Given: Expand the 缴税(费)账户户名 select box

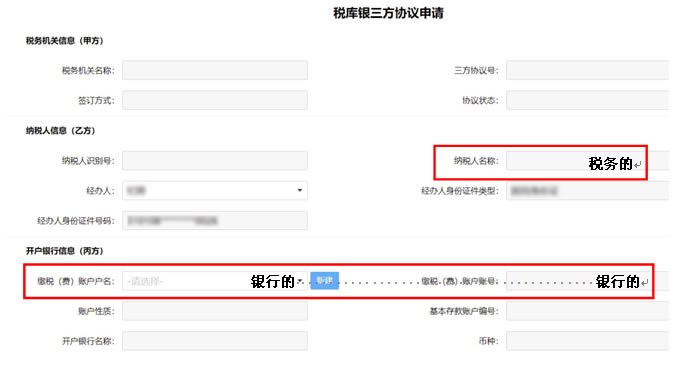Looking at the screenshot, I should point(215,281).
